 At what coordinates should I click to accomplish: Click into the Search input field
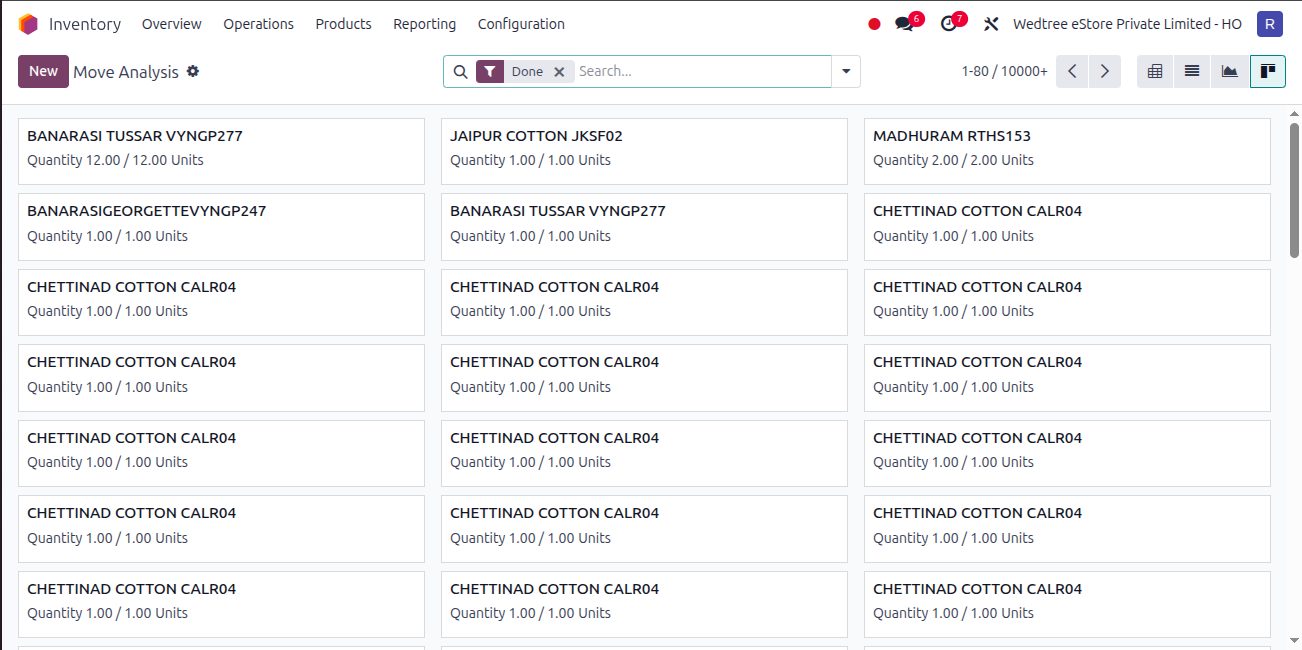click(702, 72)
